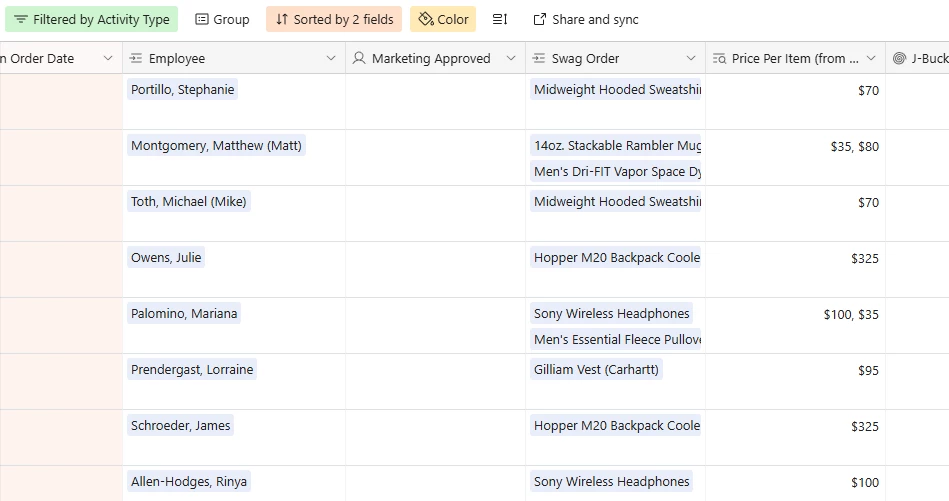The image size is (949, 501).
Task: Expand the Price Per Item column dropdown
Action: pos(871,58)
